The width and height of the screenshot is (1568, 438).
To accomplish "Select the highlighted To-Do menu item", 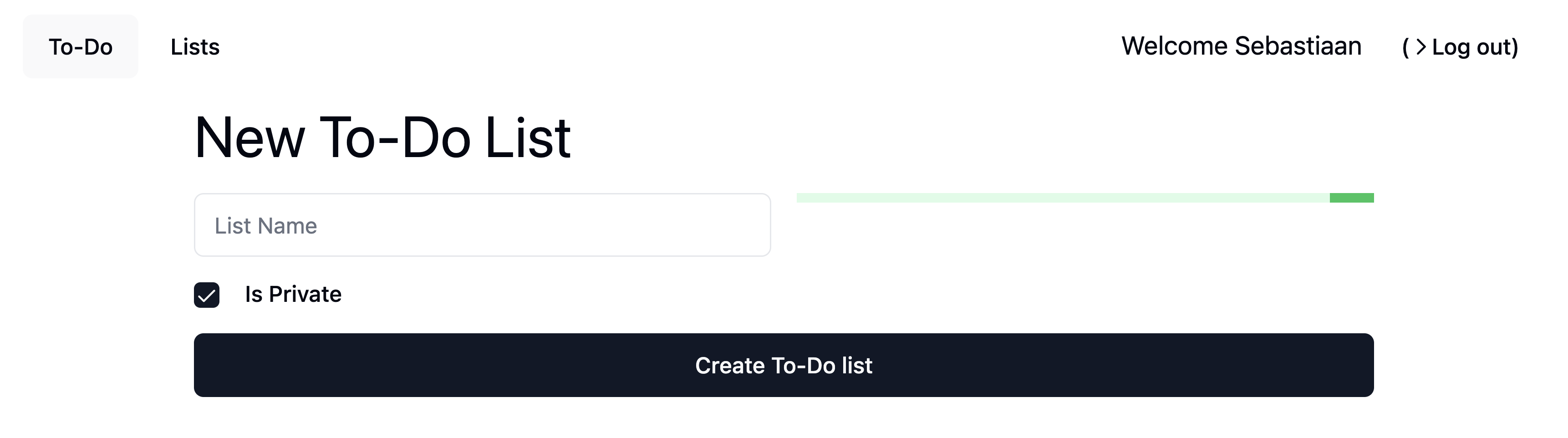I will pyautogui.click(x=80, y=47).
